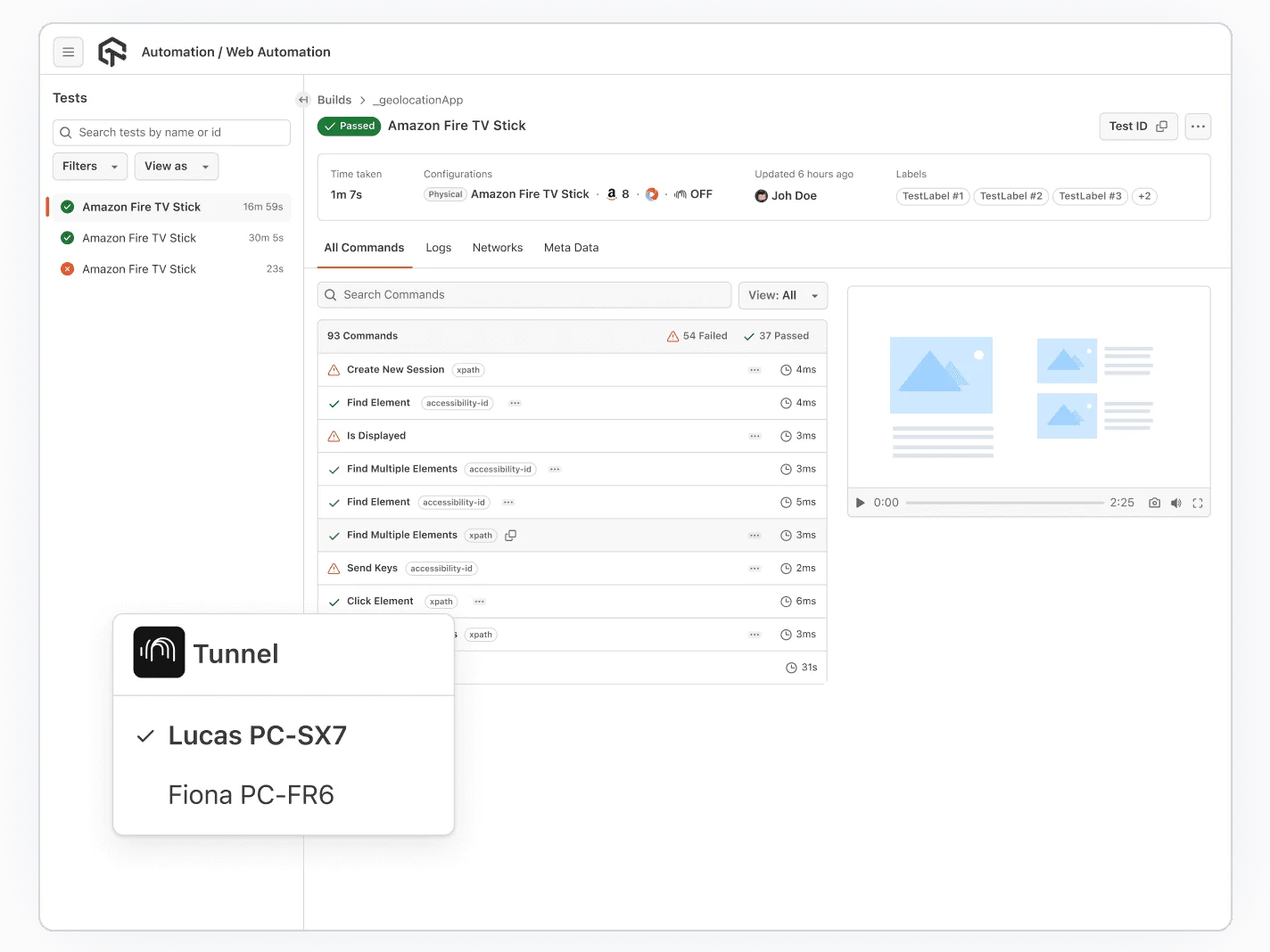The image size is (1270, 952).
Task: Play the test recording video
Action: (860, 503)
